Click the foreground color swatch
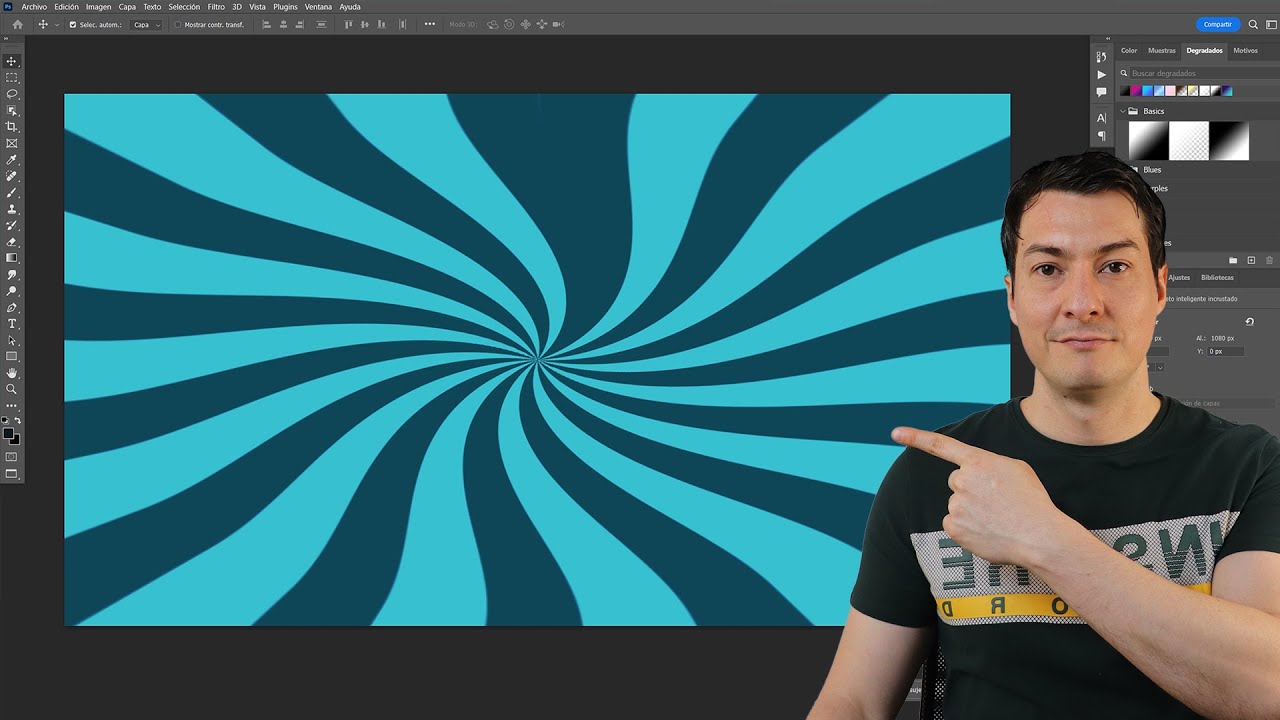Viewport: 1280px width, 720px height. pyautogui.click(x=9, y=434)
